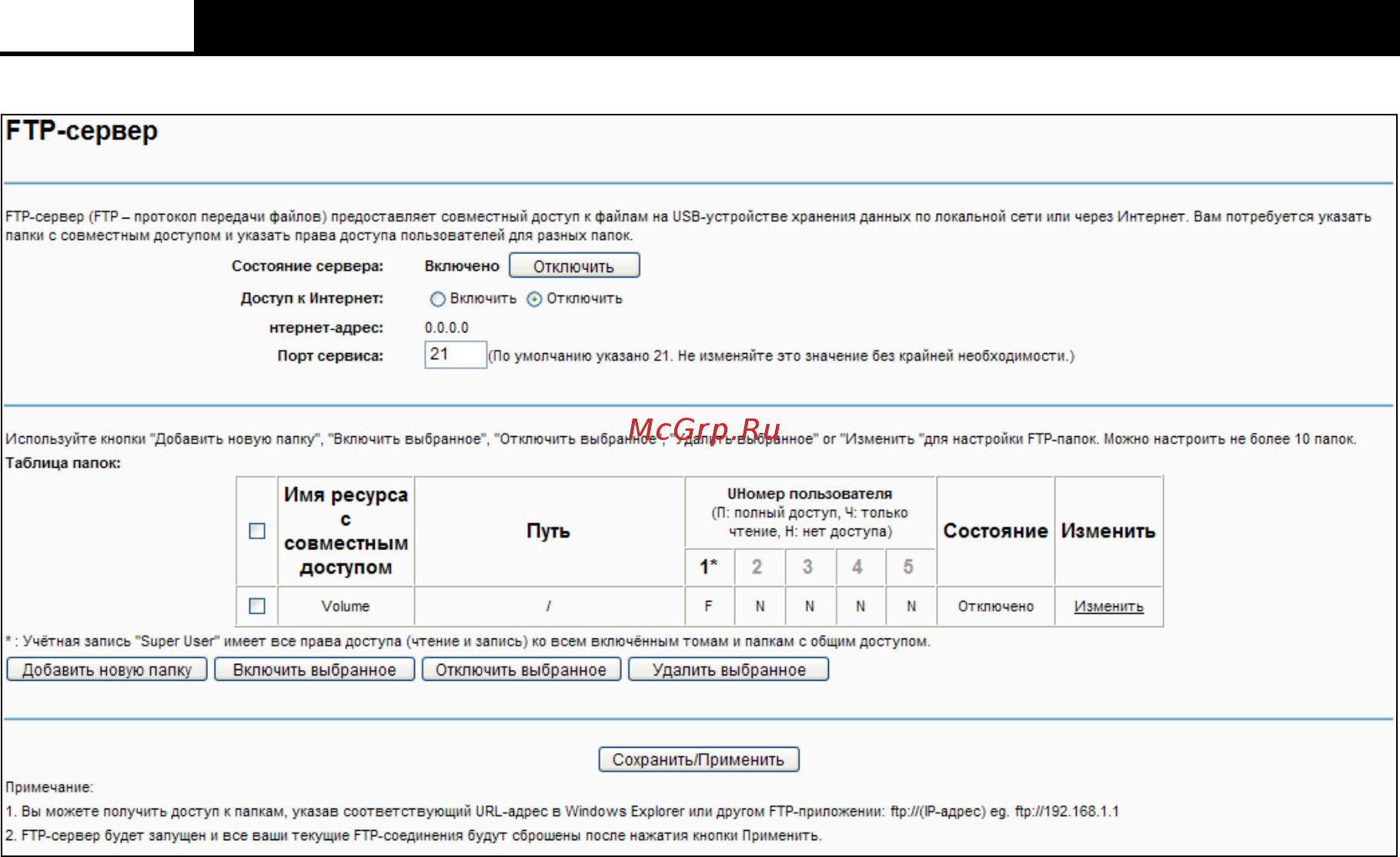Click Удалить выбранное button

click(x=729, y=670)
